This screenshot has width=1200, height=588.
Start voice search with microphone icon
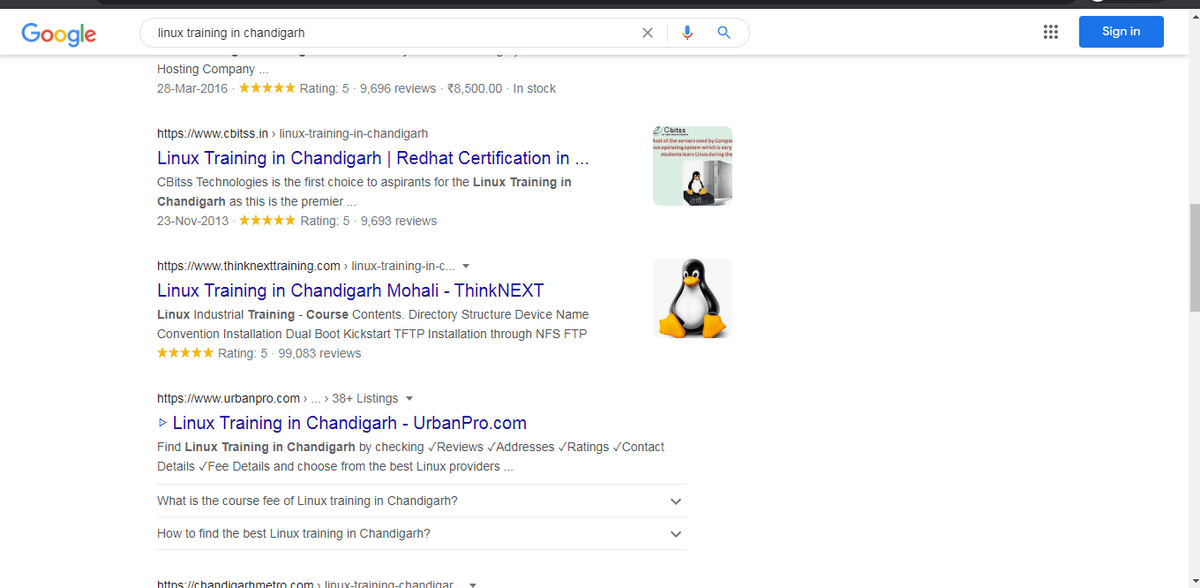tap(687, 33)
